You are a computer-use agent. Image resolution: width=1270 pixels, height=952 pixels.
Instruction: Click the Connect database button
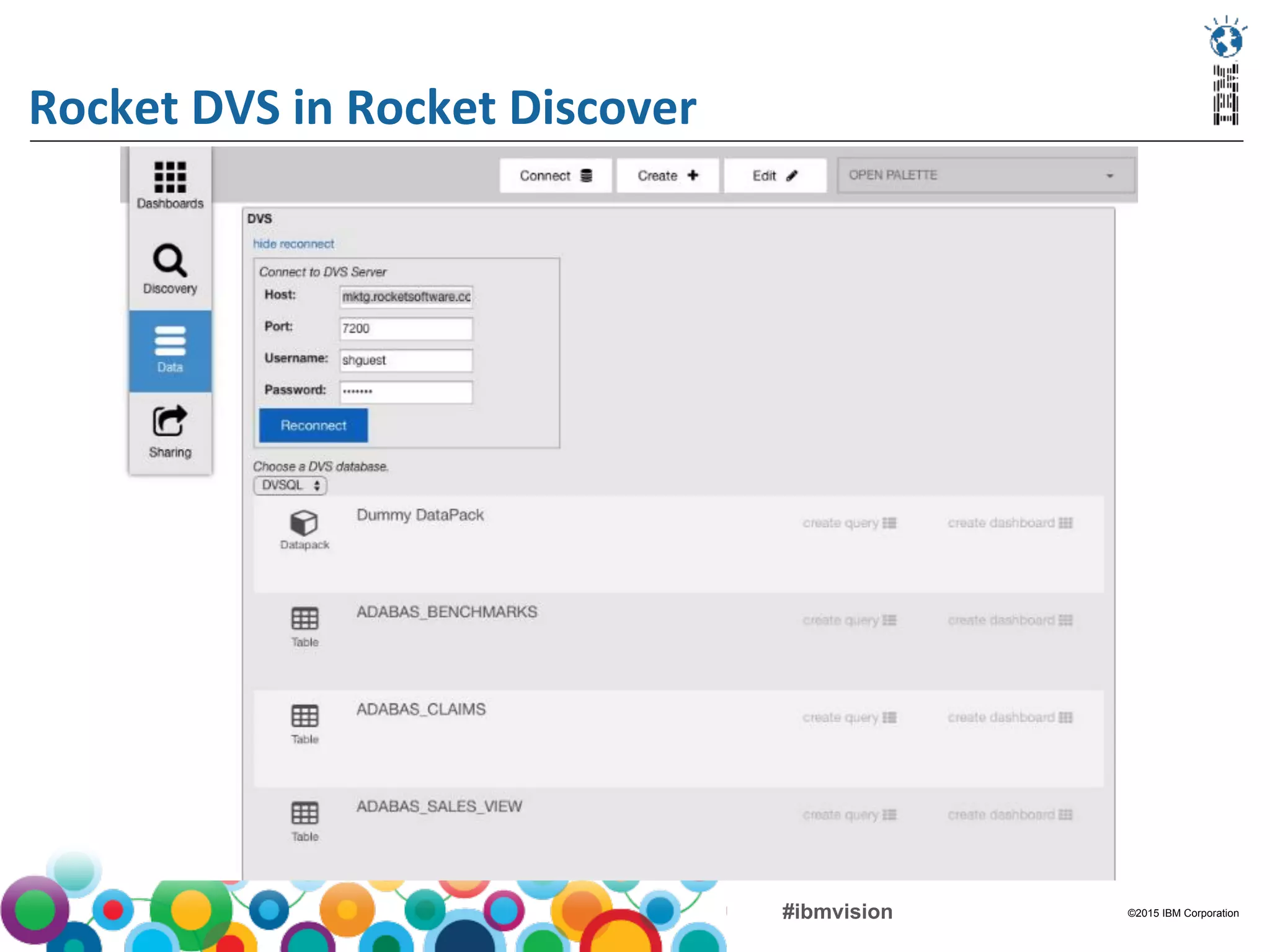click(556, 175)
